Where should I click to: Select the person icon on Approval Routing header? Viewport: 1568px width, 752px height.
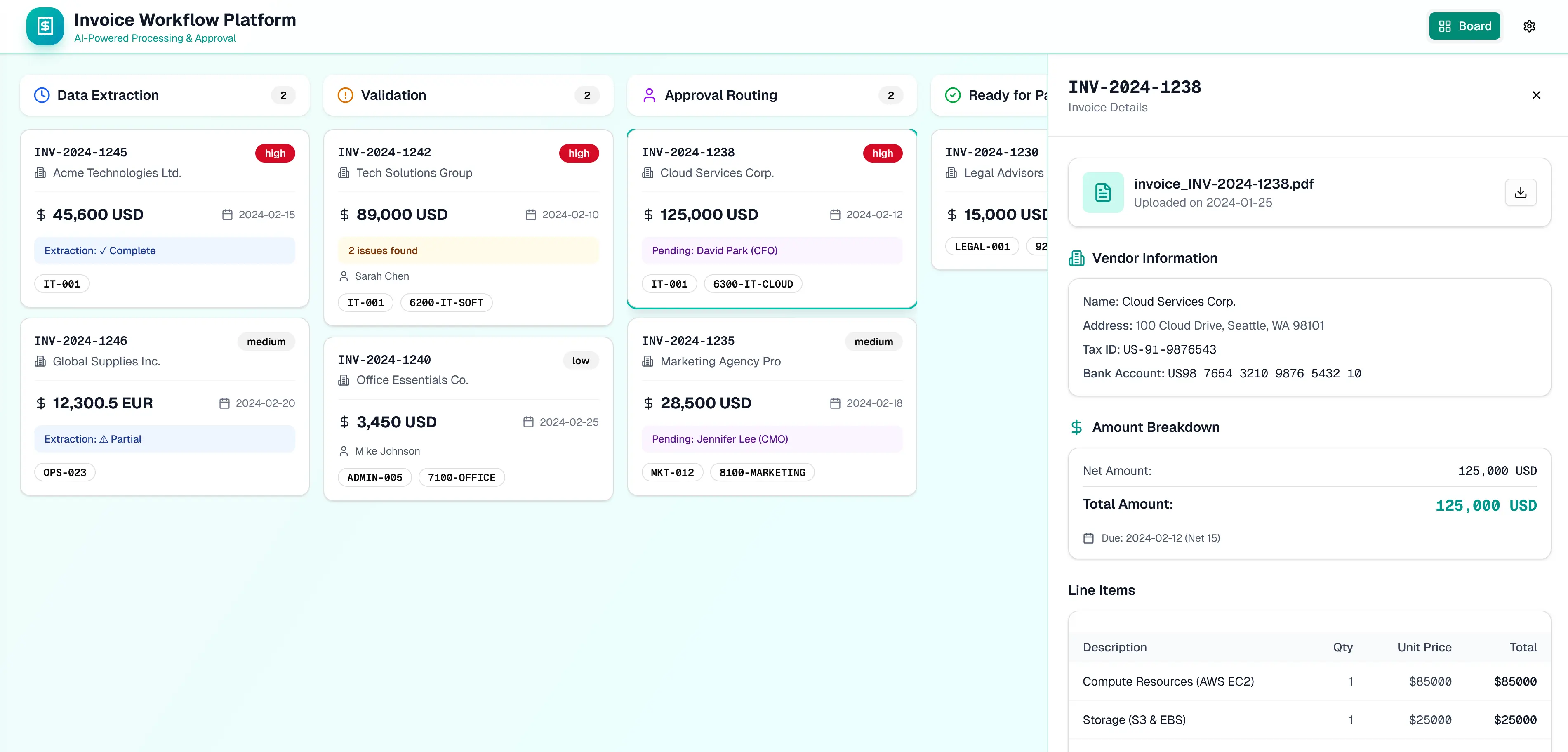649,95
